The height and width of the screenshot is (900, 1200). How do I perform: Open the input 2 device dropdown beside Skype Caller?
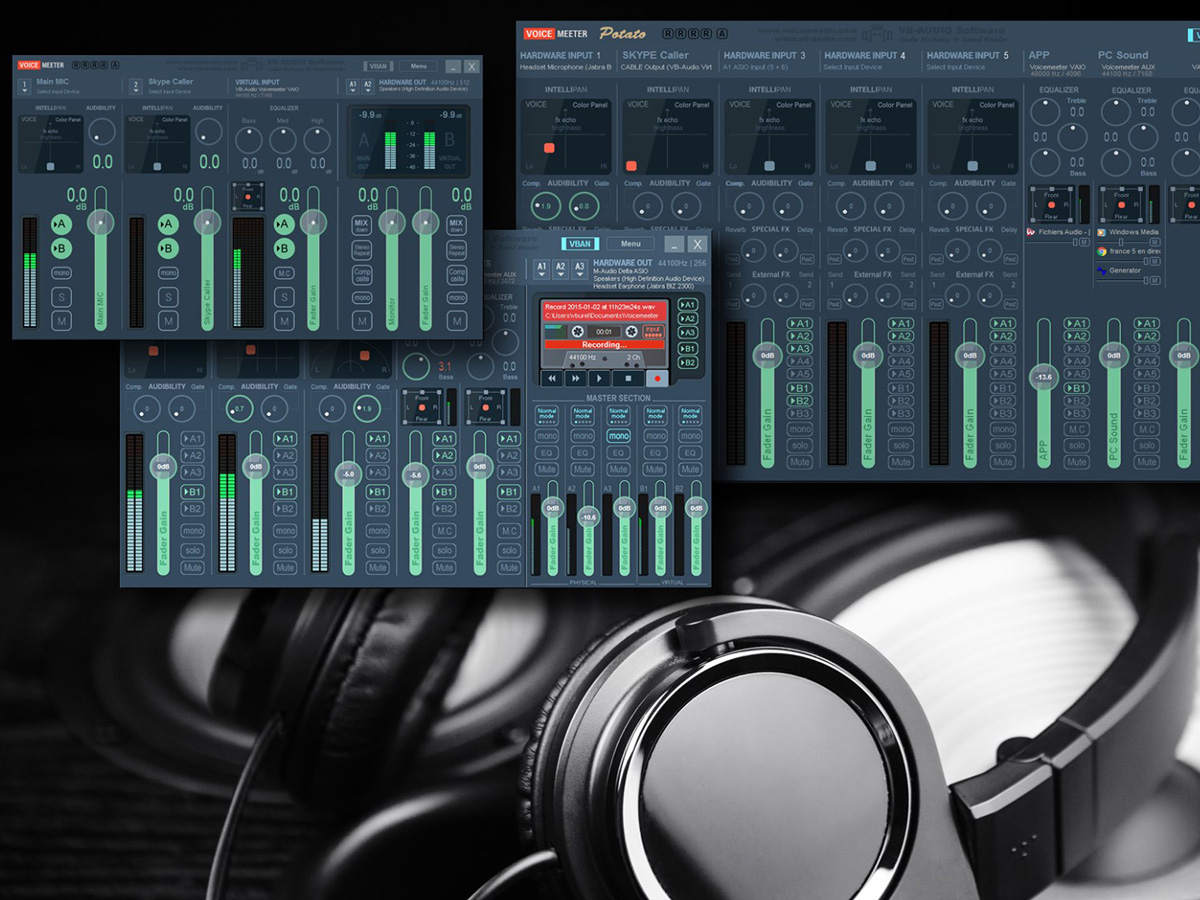click(x=135, y=86)
